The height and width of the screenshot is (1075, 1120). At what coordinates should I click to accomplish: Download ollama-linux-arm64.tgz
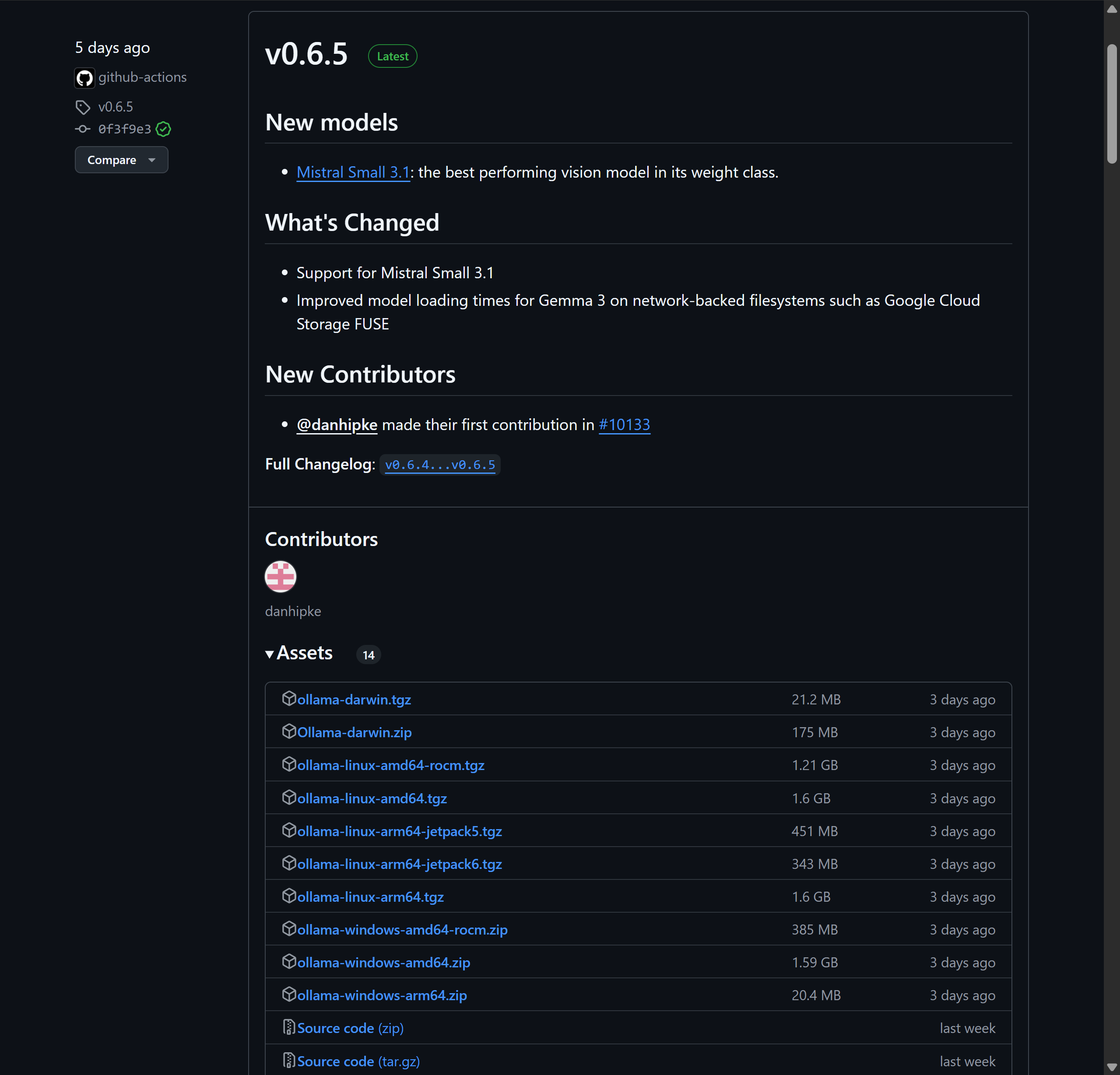[370, 897]
